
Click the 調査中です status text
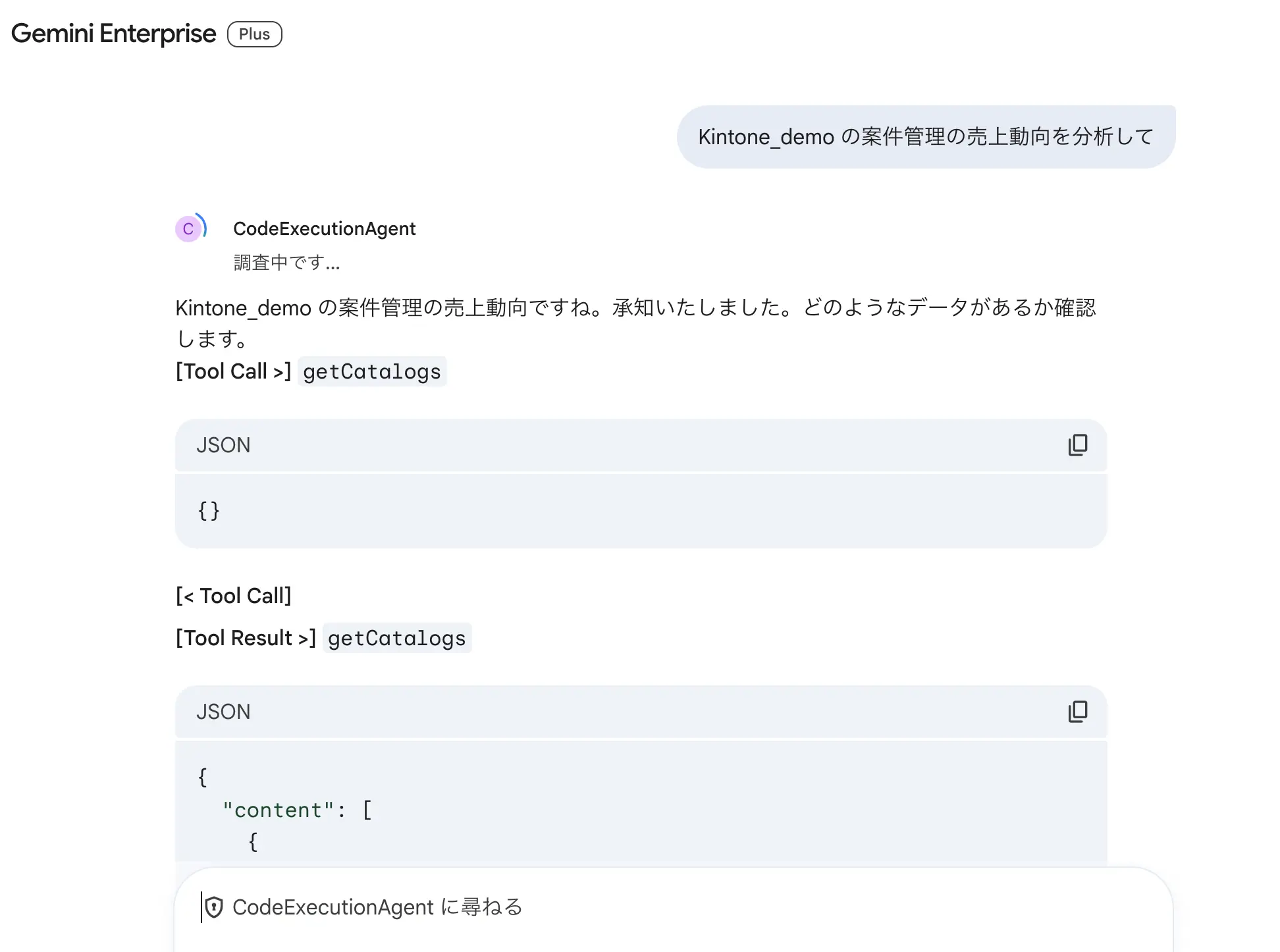tap(286, 262)
